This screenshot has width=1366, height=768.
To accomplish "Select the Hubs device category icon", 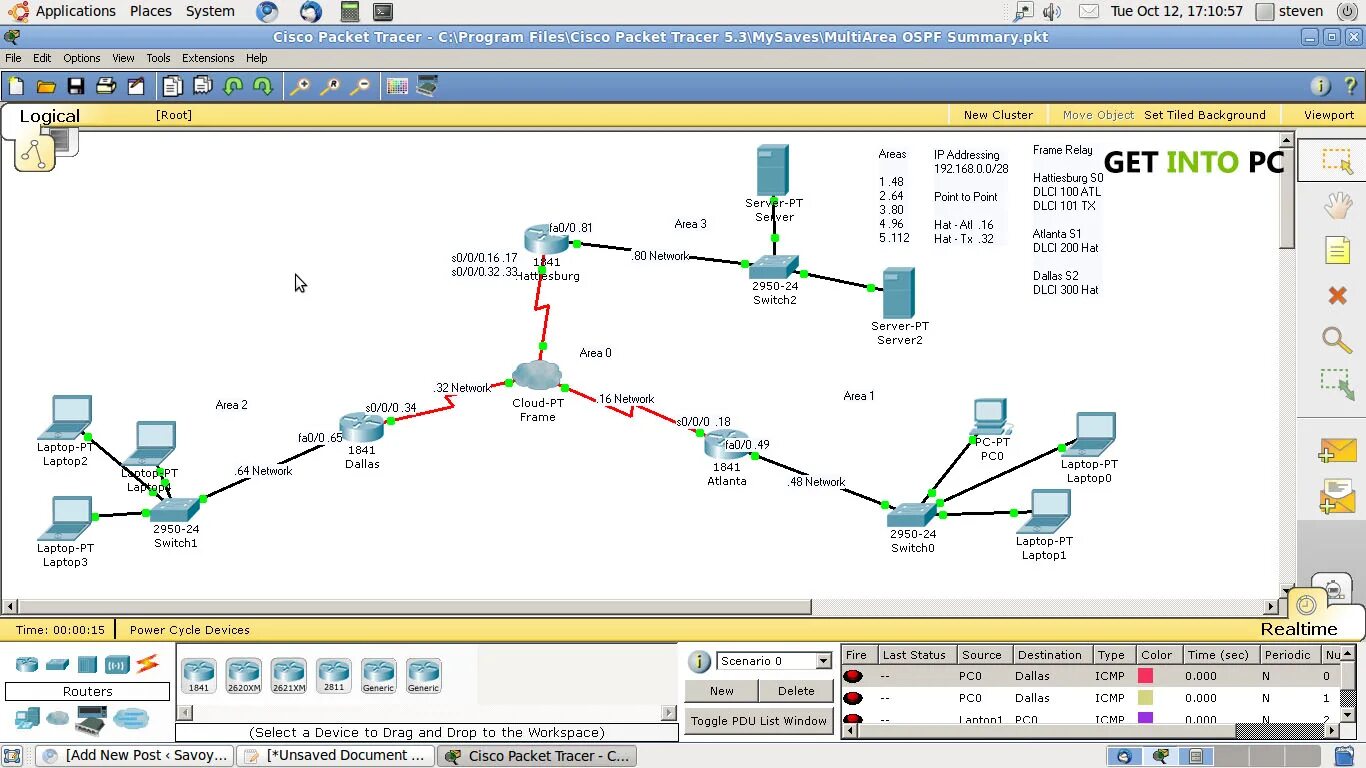I will [87, 664].
